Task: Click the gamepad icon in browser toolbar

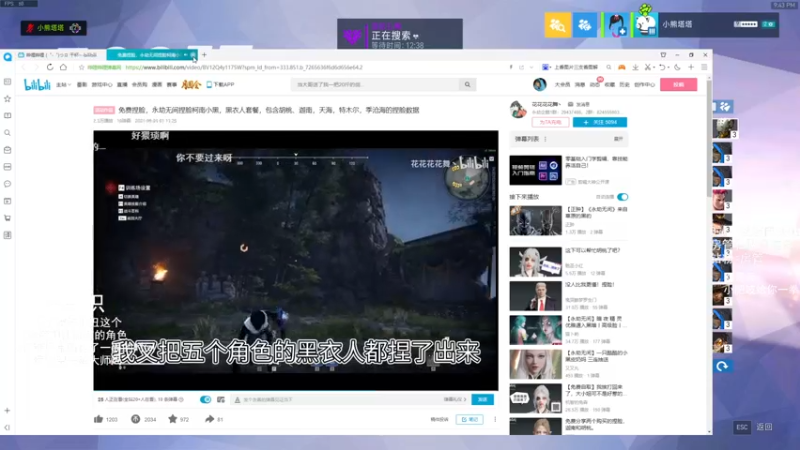Action: [621, 67]
